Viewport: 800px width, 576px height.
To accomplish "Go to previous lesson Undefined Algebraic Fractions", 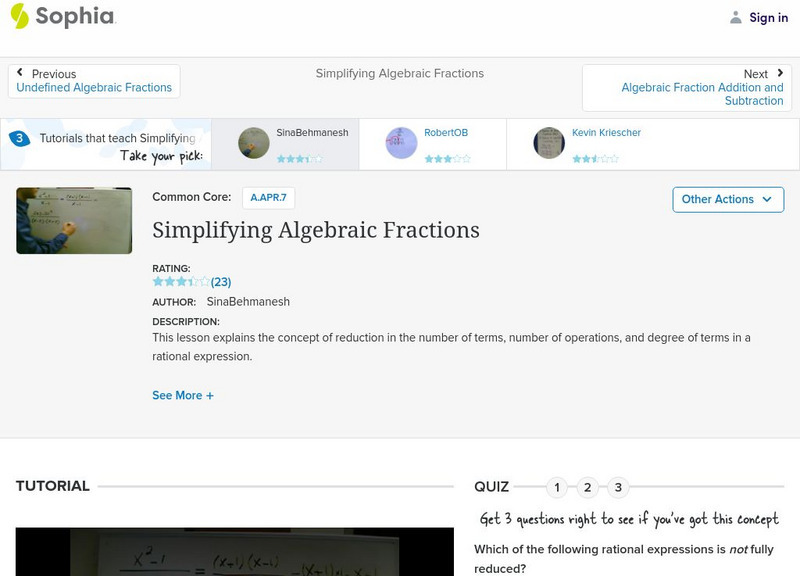I will (x=95, y=86).
